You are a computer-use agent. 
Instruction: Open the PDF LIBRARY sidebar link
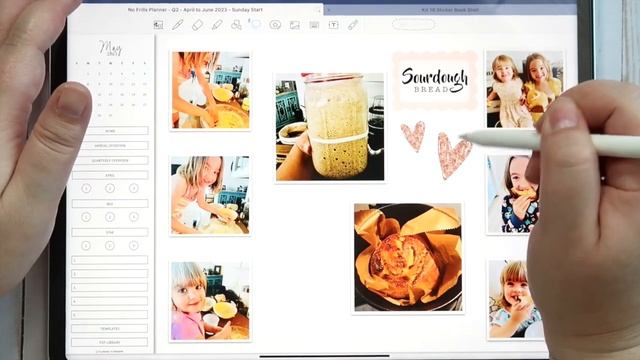coord(110,342)
